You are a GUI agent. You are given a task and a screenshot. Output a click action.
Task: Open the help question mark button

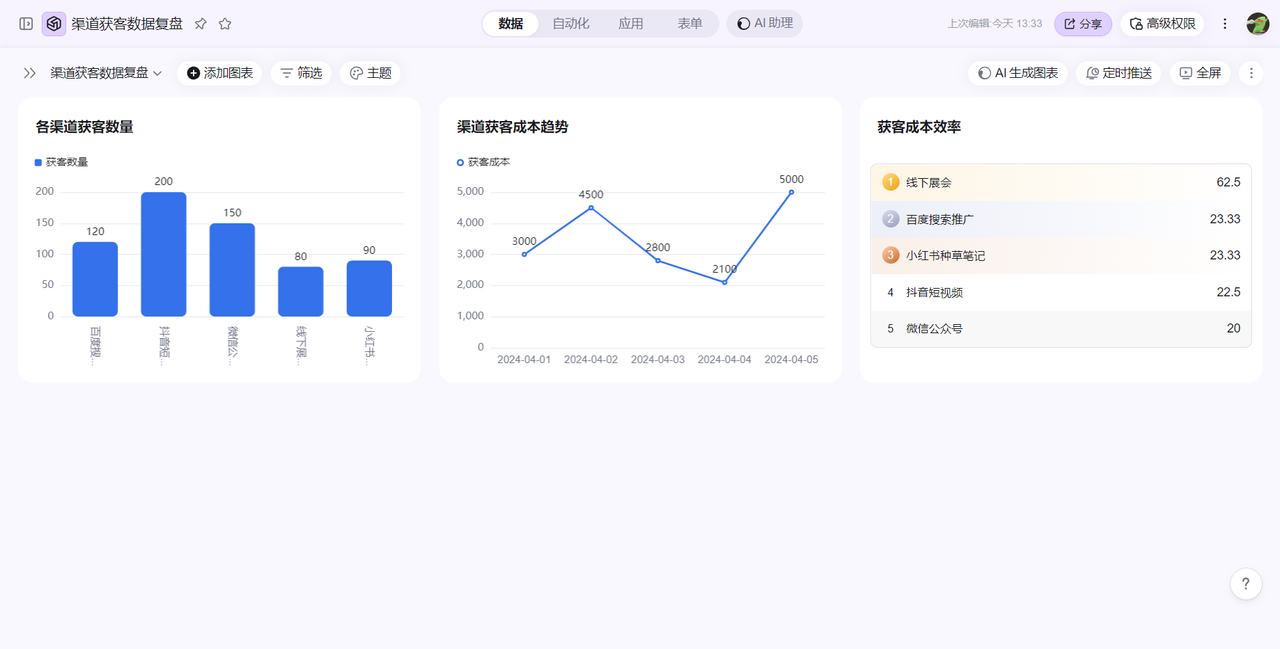[1245, 583]
